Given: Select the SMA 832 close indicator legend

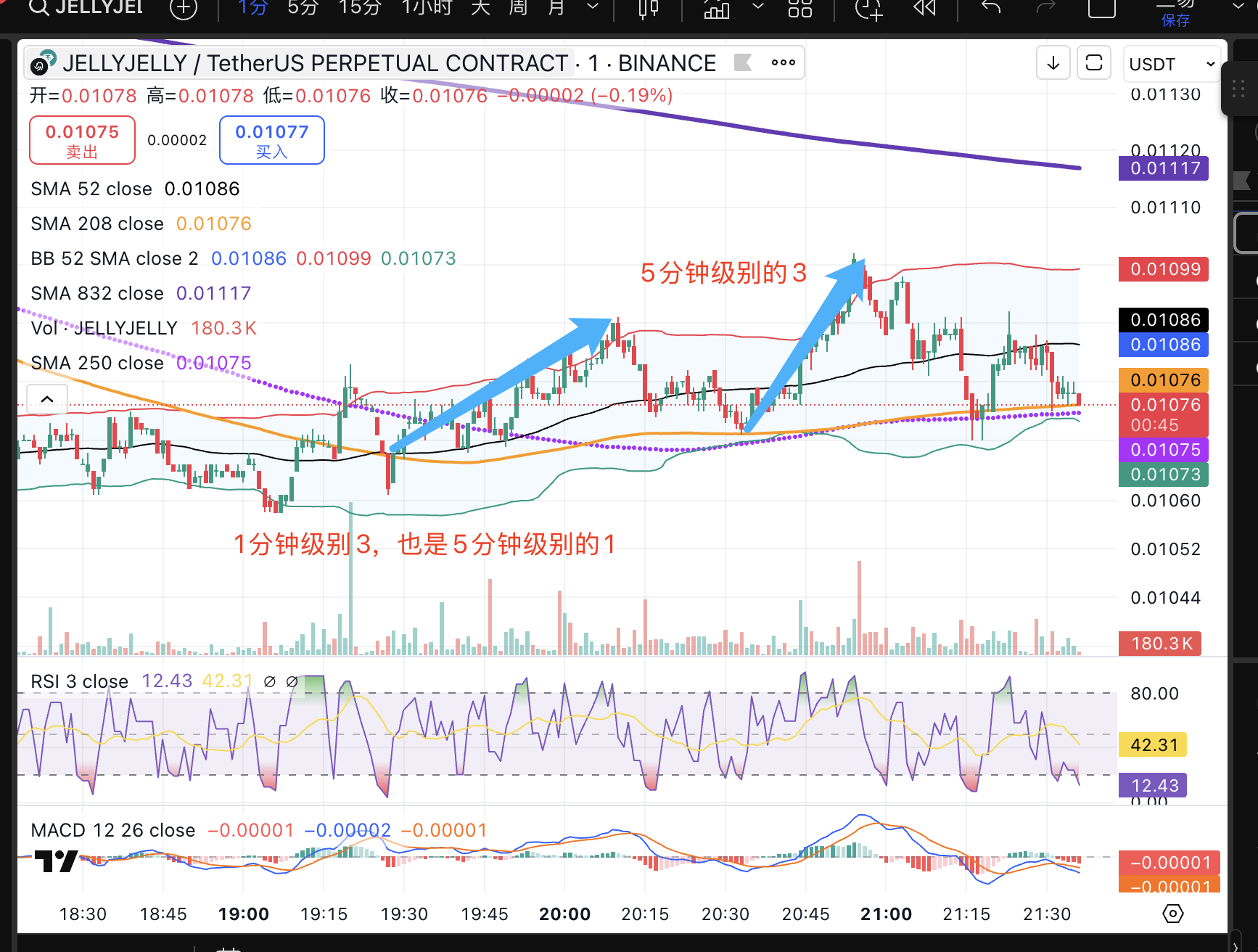Looking at the screenshot, I should click(x=97, y=293).
